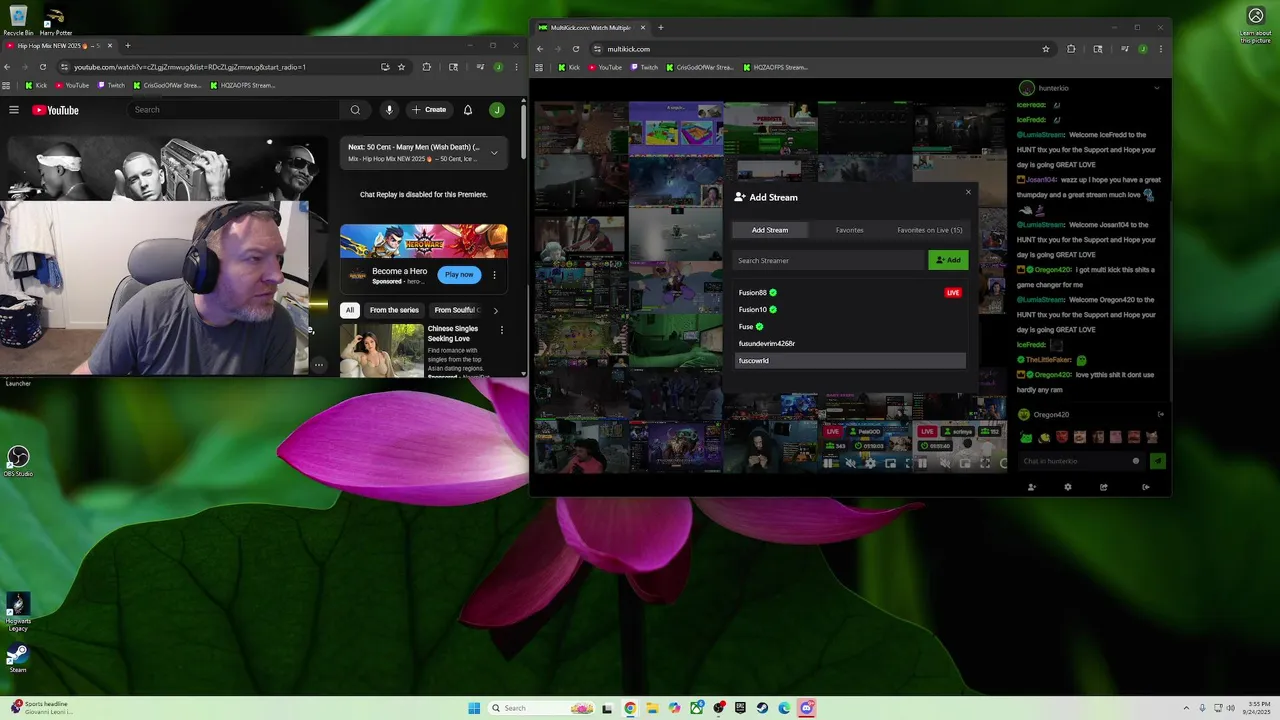Click the YouTube Create button

(429, 110)
